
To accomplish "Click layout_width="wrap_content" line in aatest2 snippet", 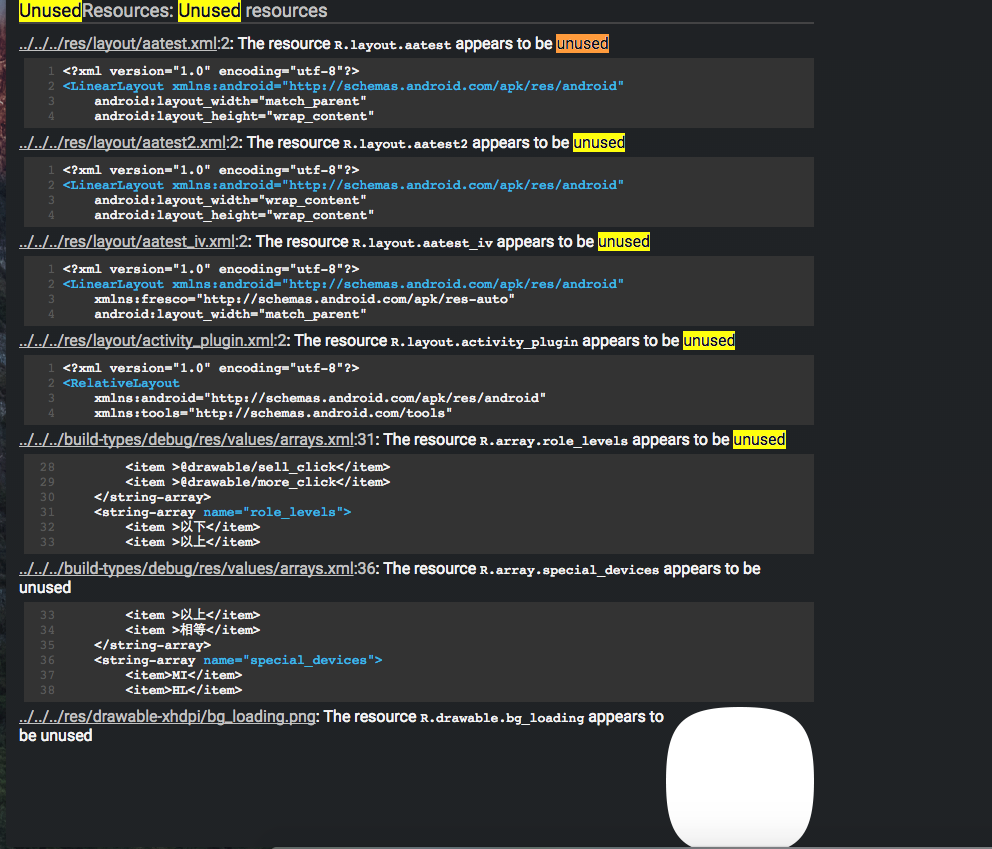I will [x=230, y=200].
